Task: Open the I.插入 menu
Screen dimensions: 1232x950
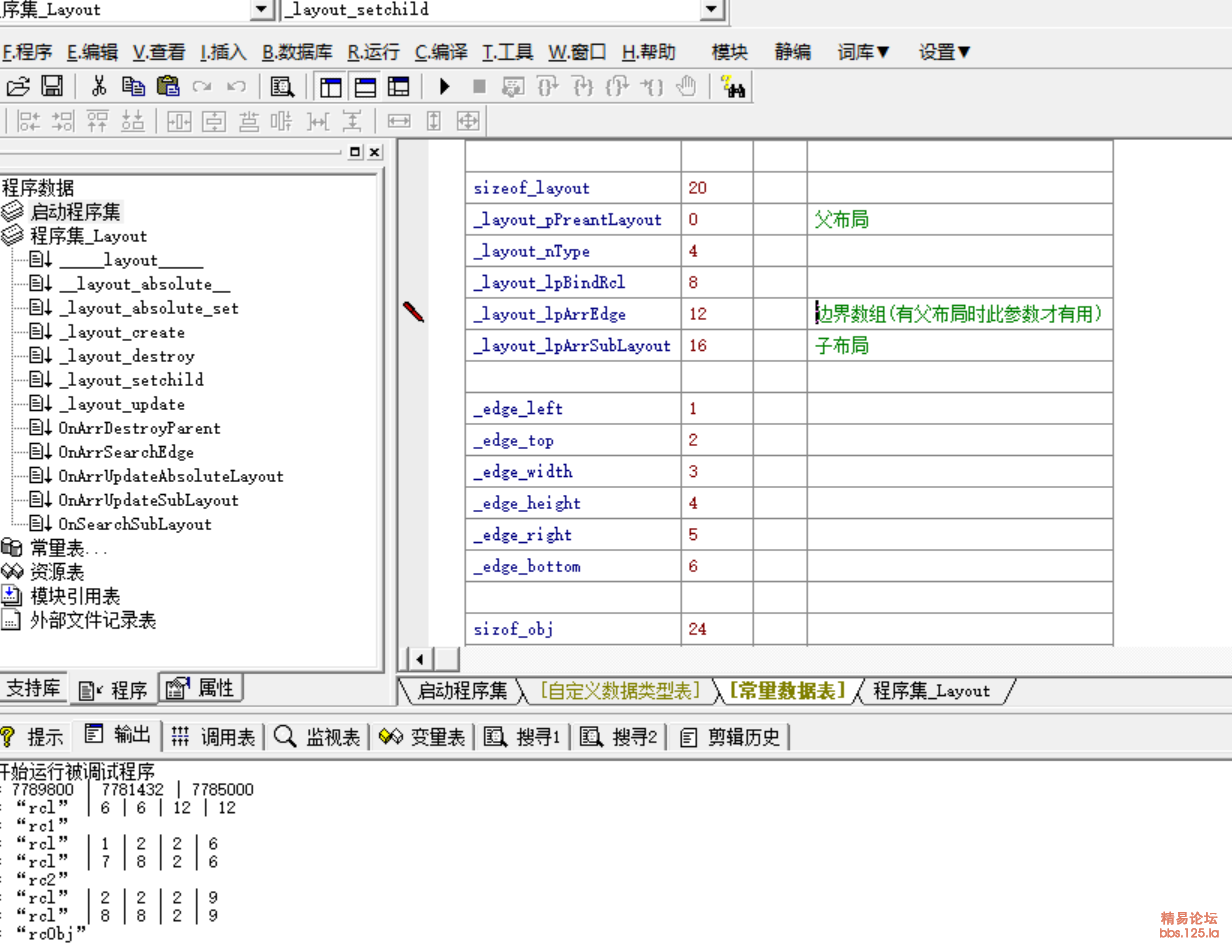Action: tap(223, 52)
